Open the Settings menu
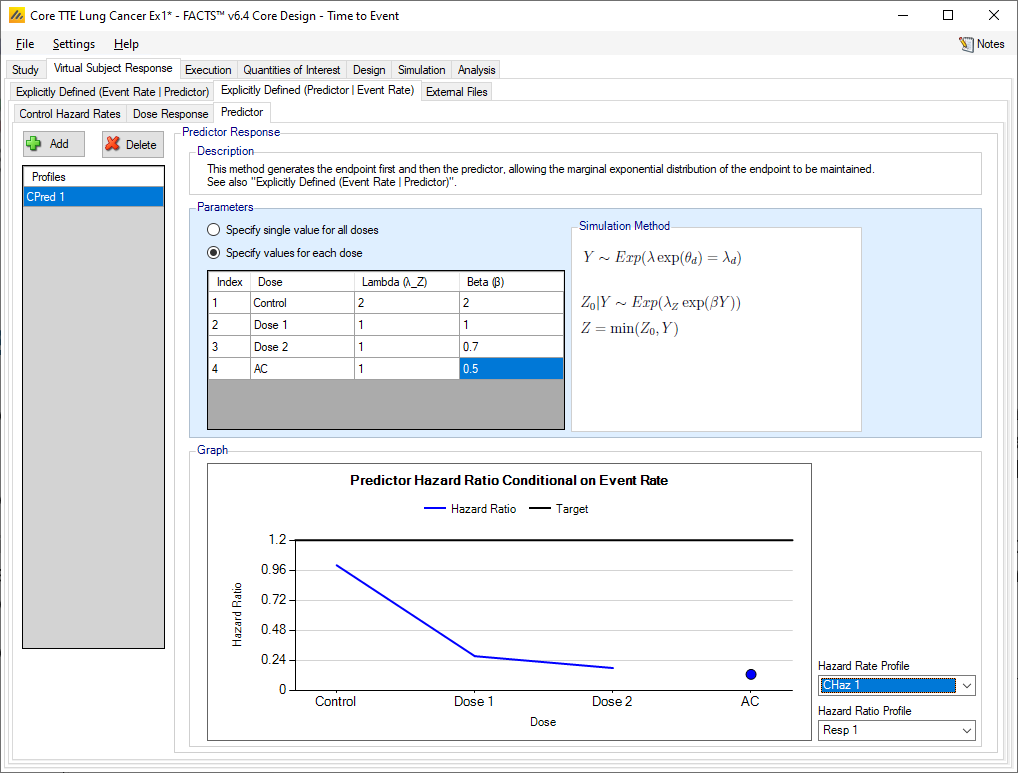The width and height of the screenshot is (1018, 773). 74,44
